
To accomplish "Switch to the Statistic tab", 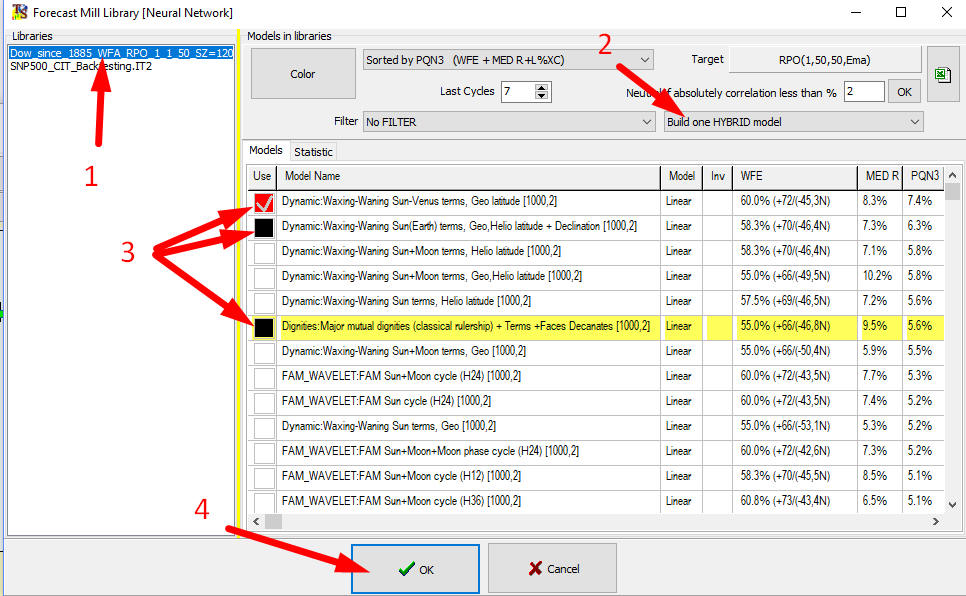I will [313, 151].
